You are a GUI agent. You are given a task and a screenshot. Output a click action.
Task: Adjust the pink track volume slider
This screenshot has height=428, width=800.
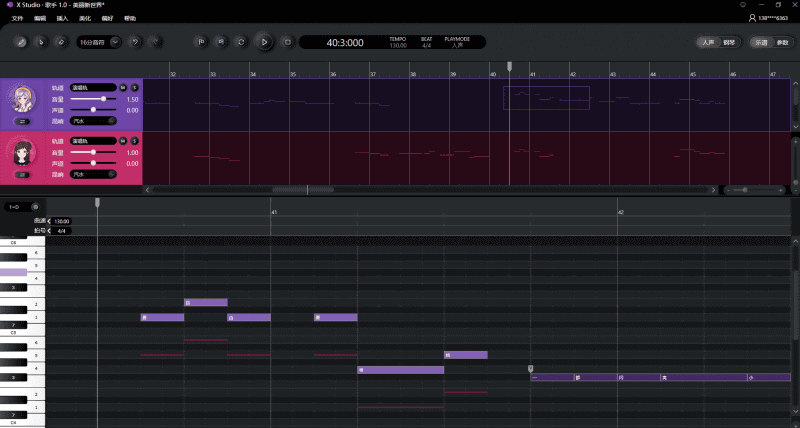93,152
